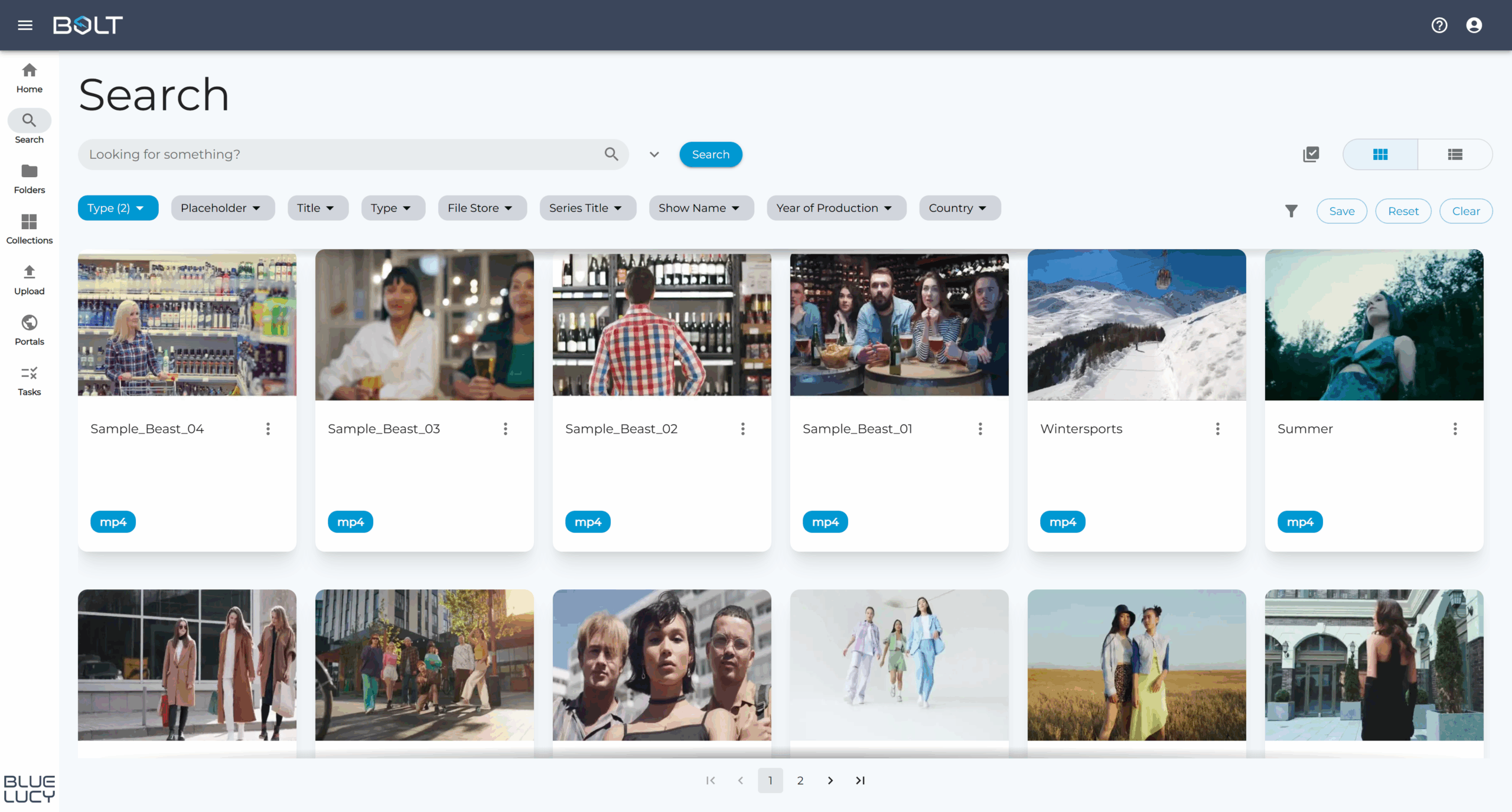Image resolution: width=1512 pixels, height=812 pixels.
Task: Switch to grid view layout
Action: pos(1380,154)
